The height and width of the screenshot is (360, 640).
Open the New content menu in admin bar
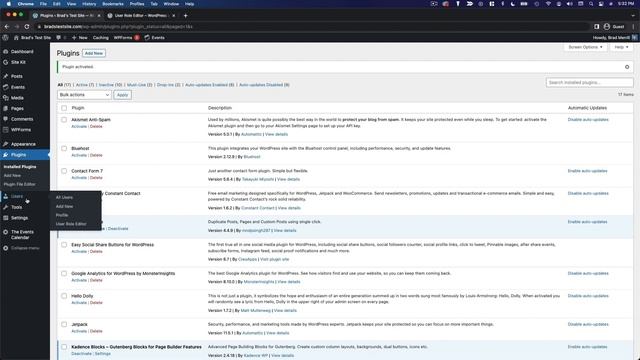[80, 38]
